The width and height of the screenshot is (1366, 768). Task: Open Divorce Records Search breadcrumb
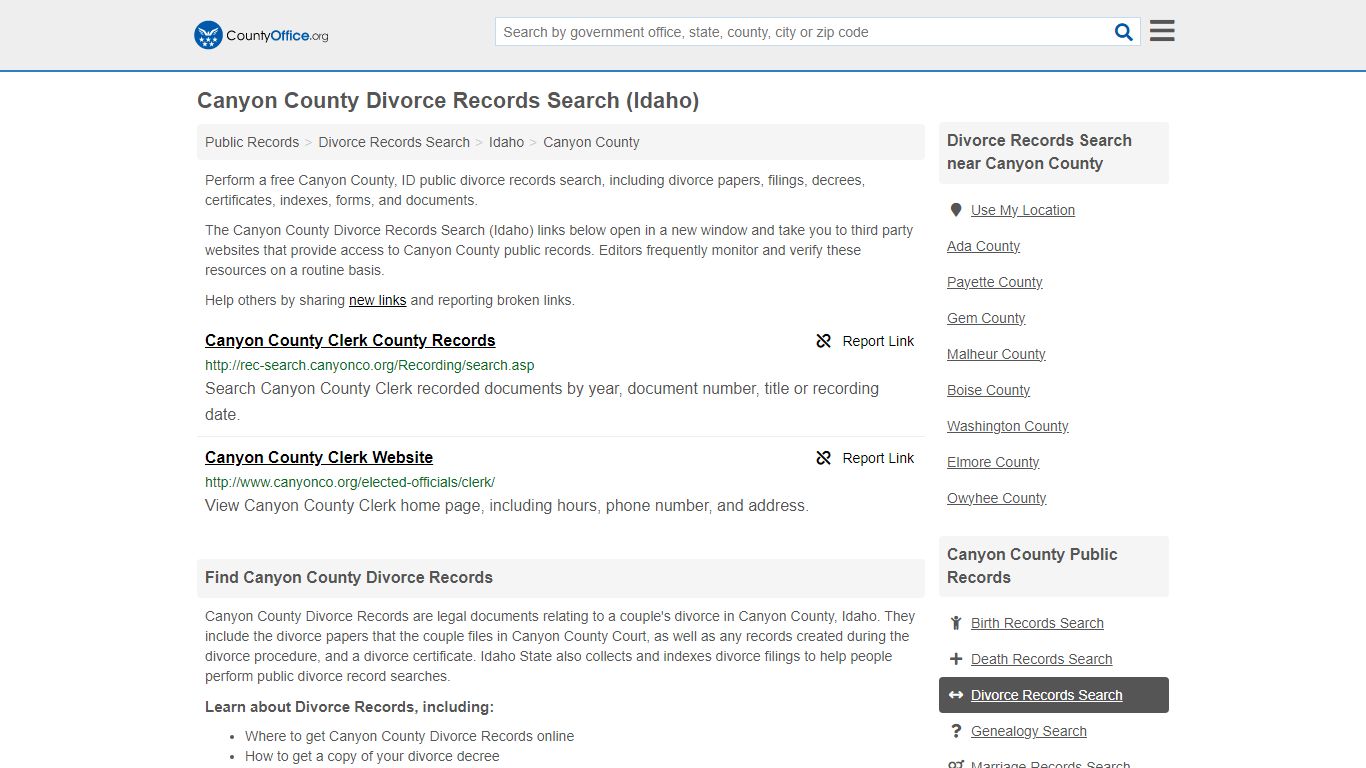pos(394,142)
